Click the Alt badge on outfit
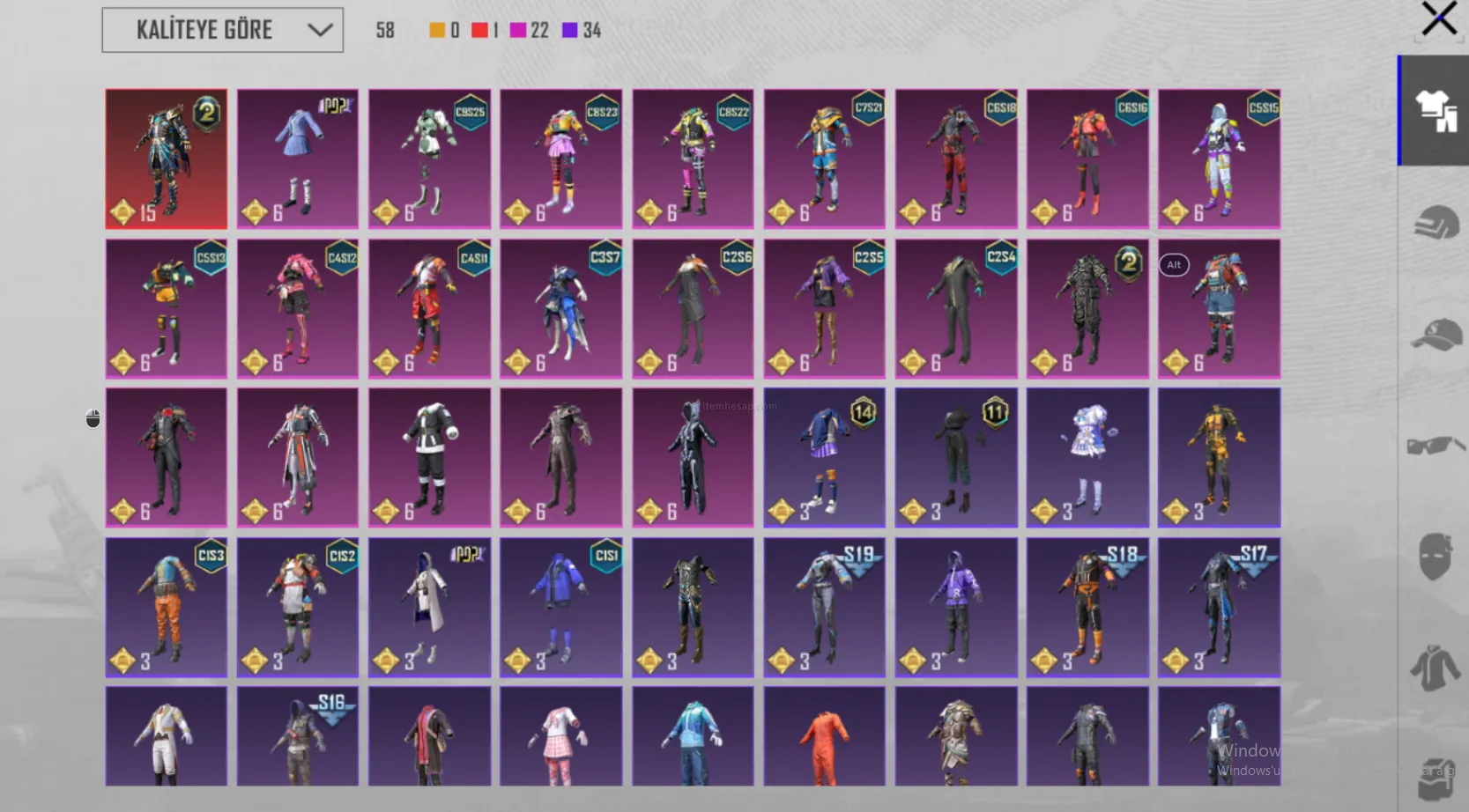This screenshot has width=1469, height=812. coord(1174,265)
